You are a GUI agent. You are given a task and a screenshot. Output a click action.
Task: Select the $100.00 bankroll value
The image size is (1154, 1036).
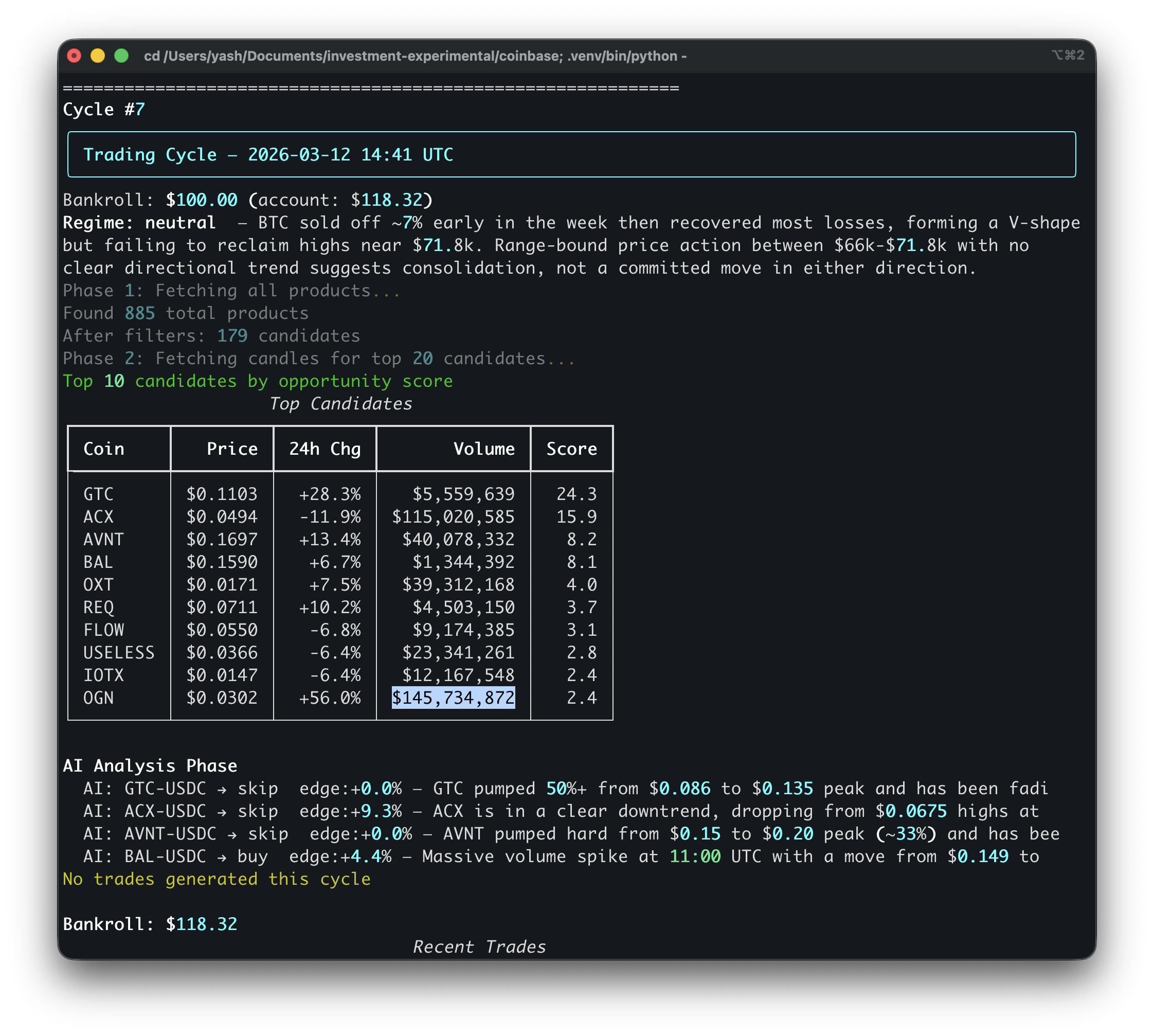tap(202, 200)
